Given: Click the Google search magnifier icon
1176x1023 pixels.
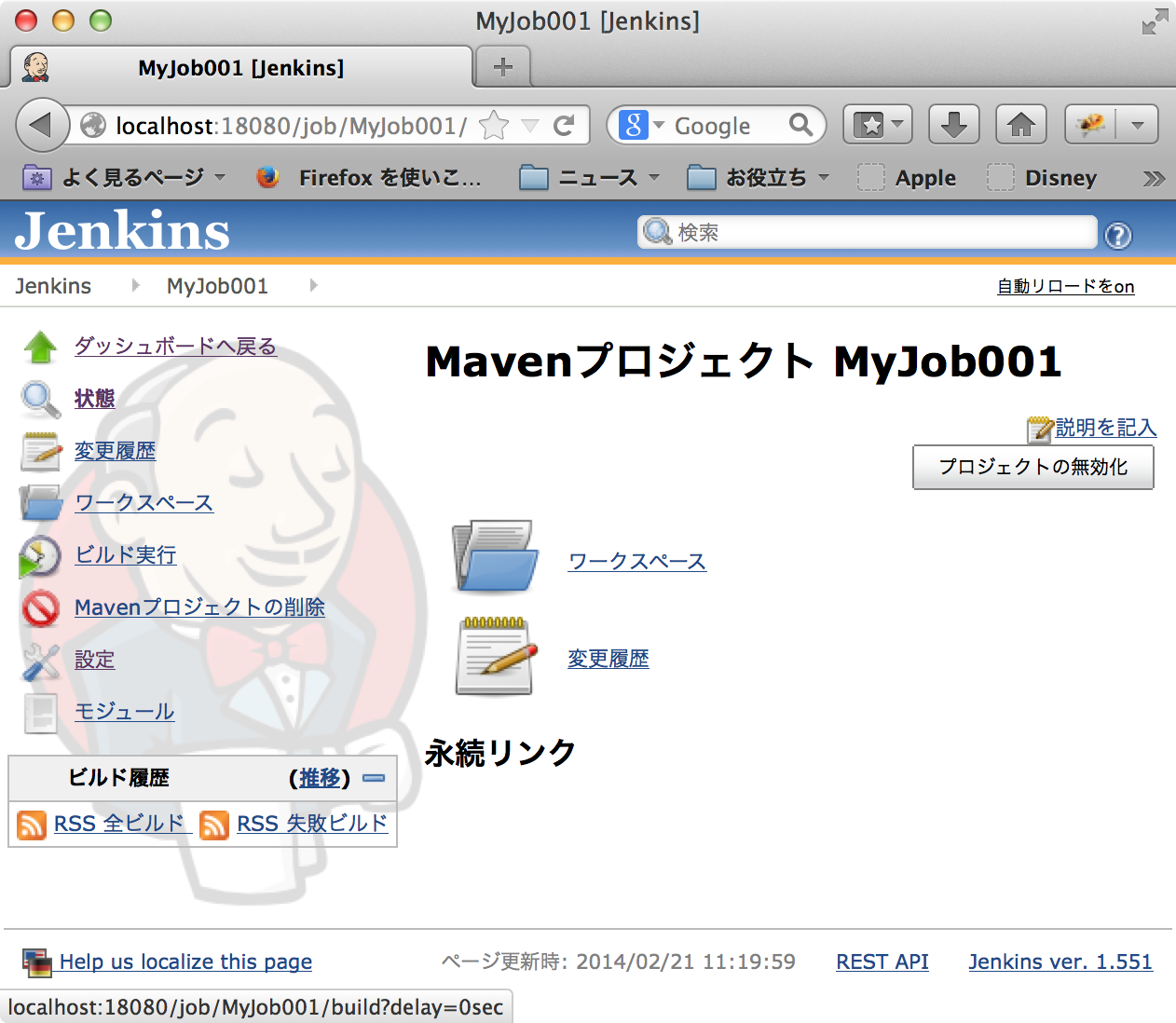Looking at the screenshot, I should coord(800,125).
